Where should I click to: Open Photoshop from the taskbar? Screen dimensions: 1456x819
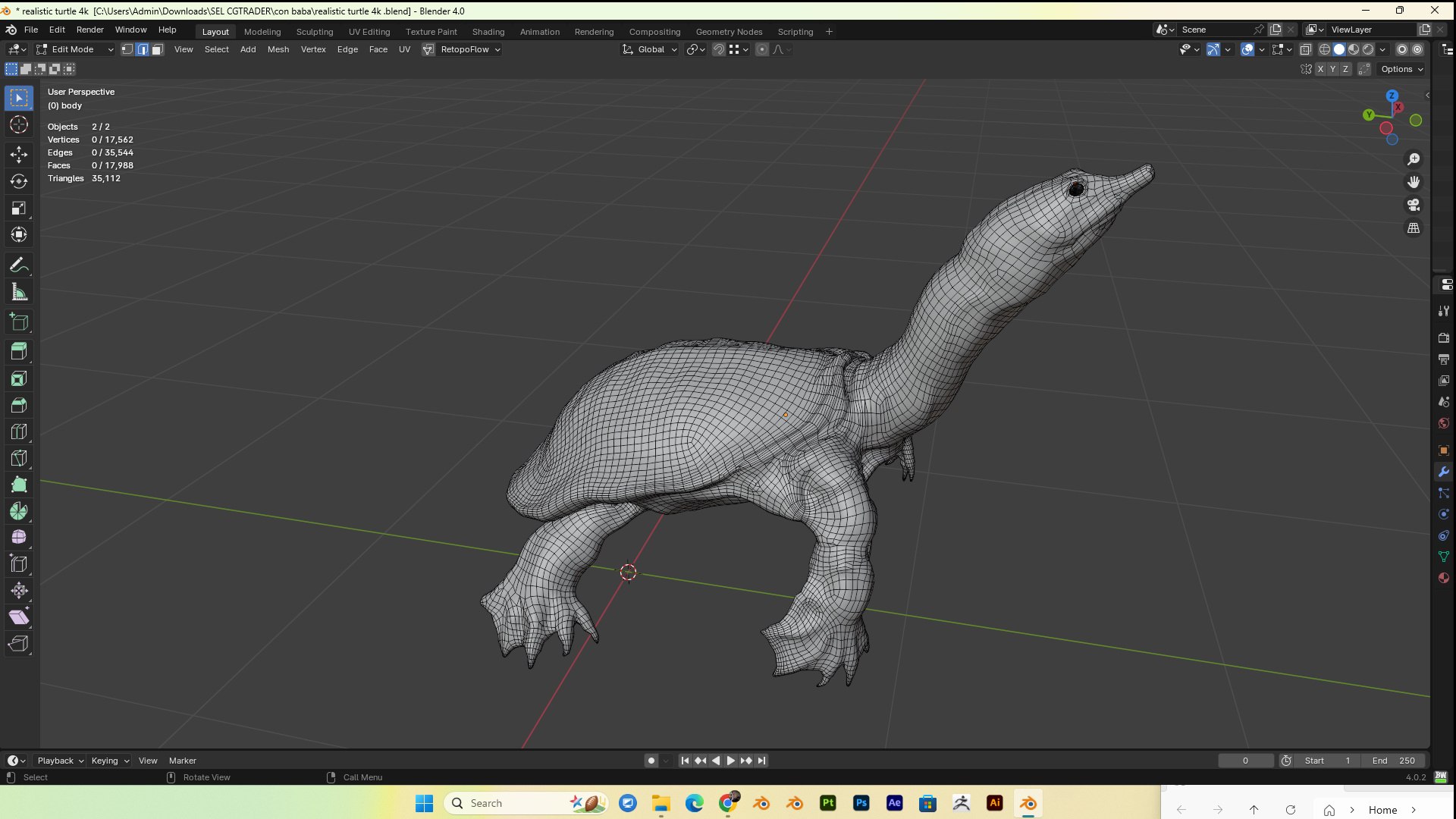(x=861, y=803)
